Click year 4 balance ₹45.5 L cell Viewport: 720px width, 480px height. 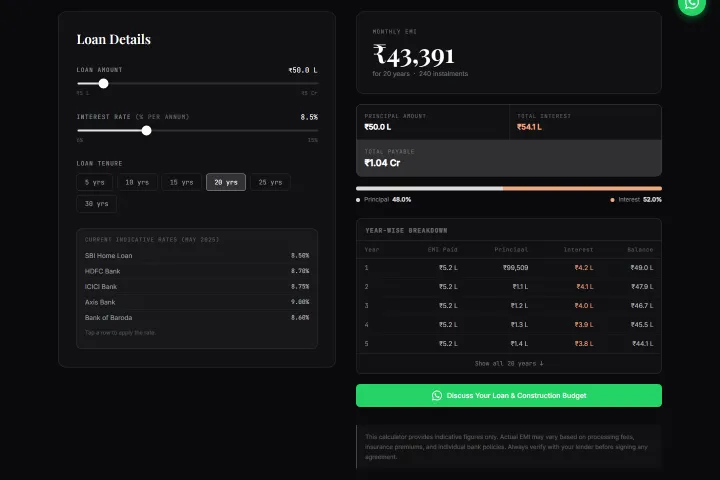tap(642, 325)
